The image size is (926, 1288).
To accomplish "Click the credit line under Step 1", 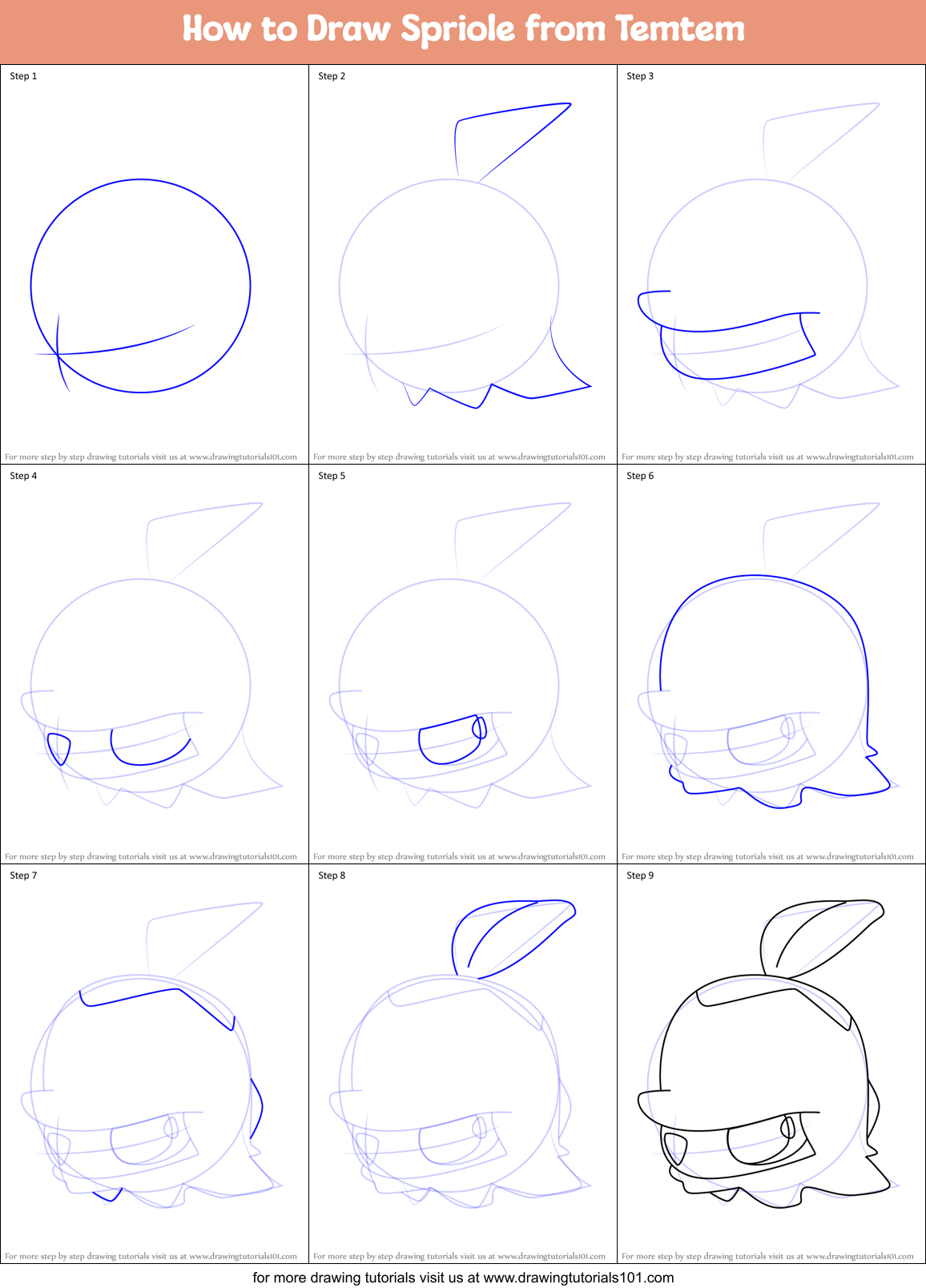I will 151,457.
